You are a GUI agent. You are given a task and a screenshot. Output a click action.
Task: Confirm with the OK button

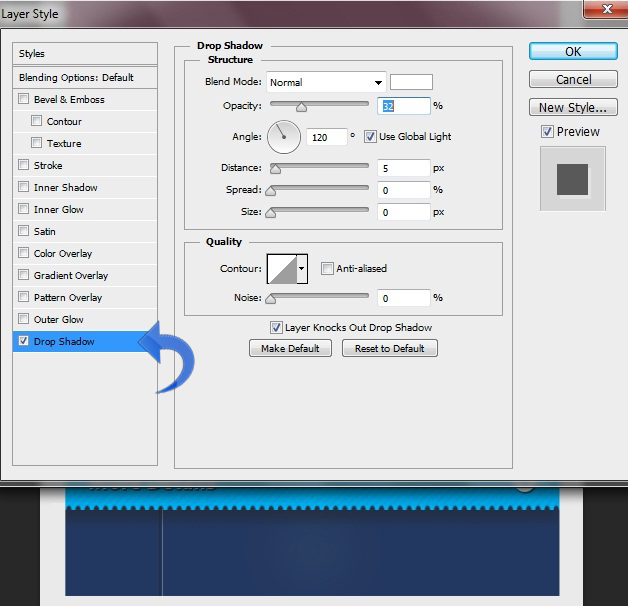573,52
